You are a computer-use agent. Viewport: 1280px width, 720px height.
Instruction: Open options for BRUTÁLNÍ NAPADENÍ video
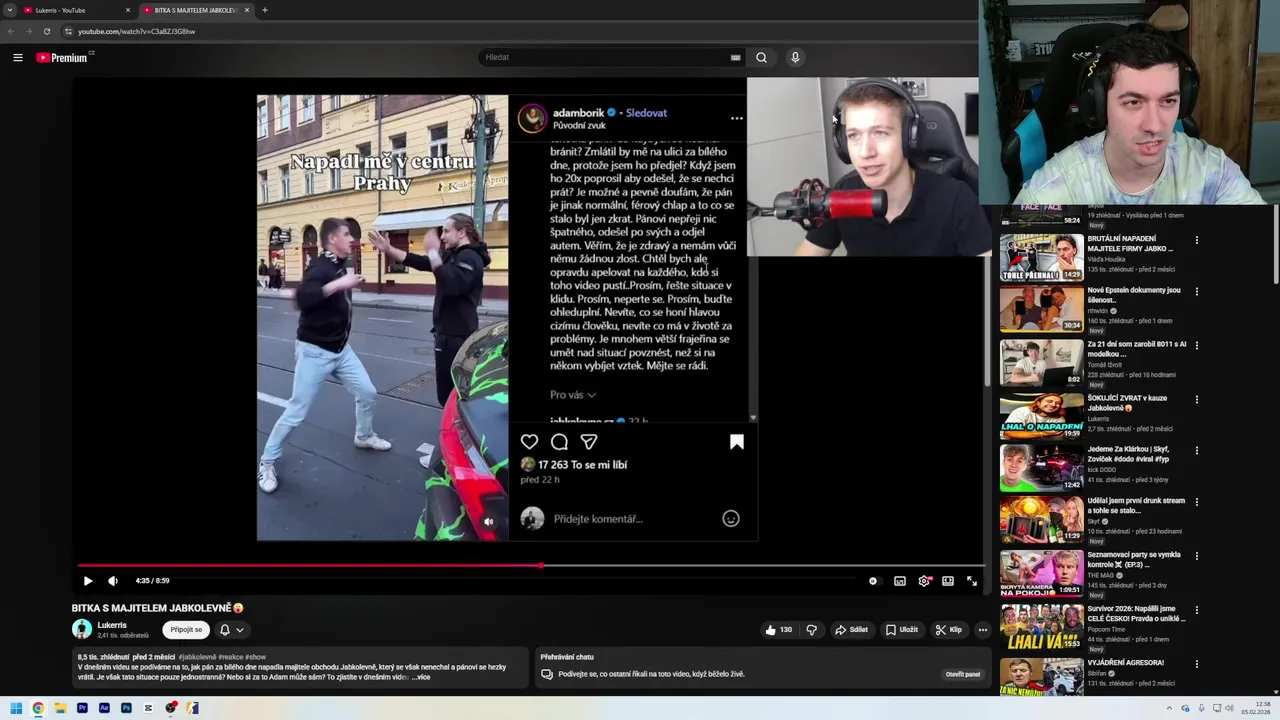click(1196, 241)
